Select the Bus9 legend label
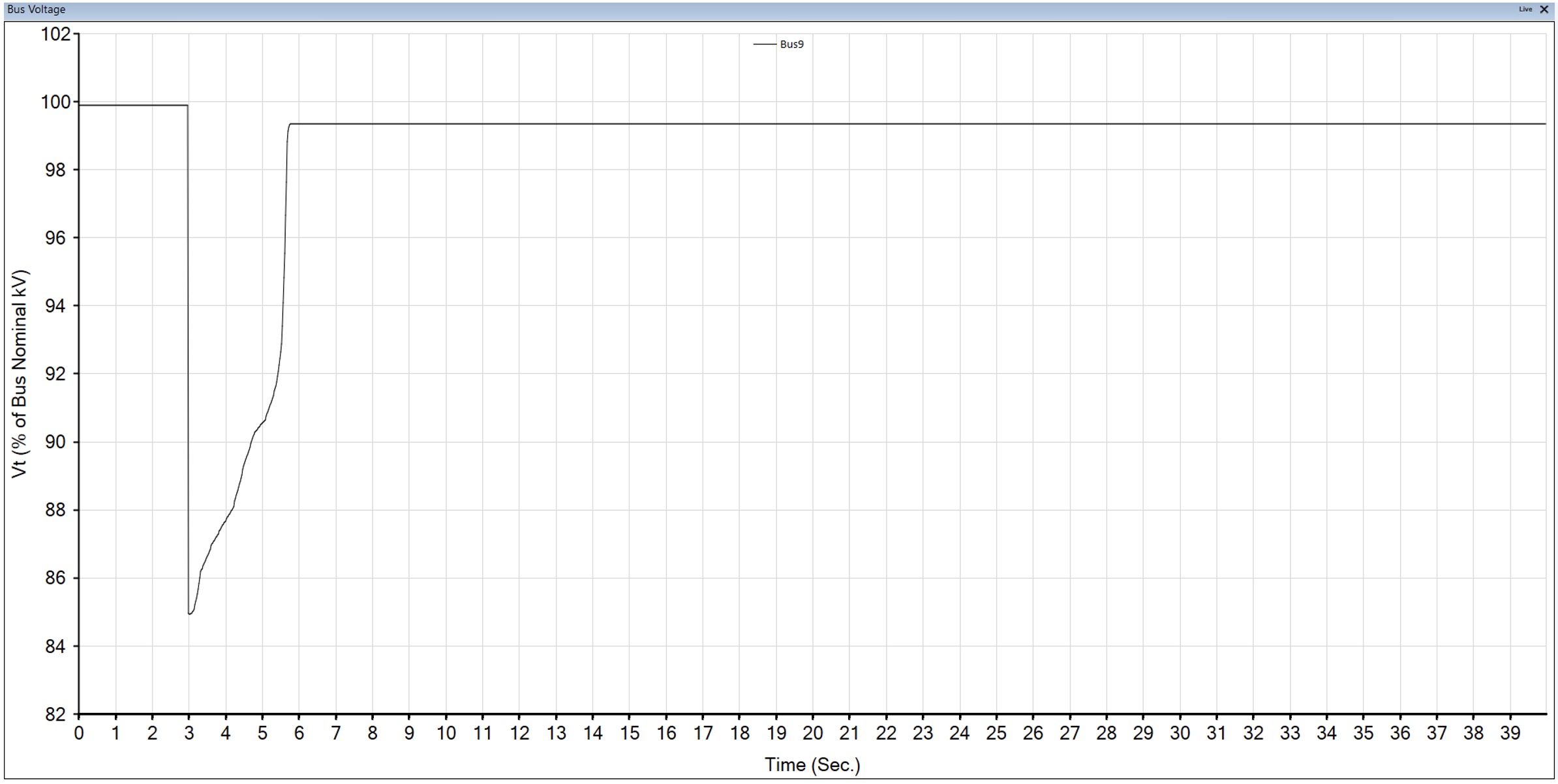Viewport: 1558px width, 784px height. coord(791,44)
